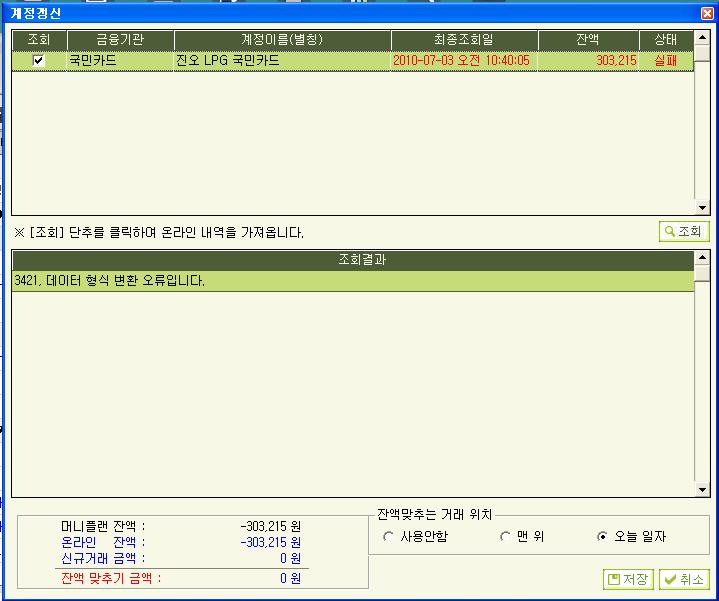Sort by the 계정이름(별칭) column header

coord(282,40)
